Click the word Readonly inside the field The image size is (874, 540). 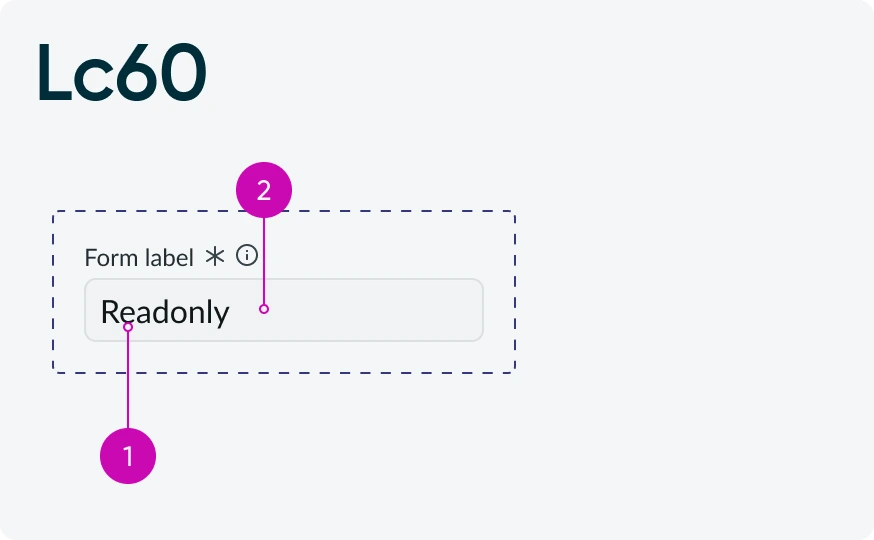click(x=165, y=313)
